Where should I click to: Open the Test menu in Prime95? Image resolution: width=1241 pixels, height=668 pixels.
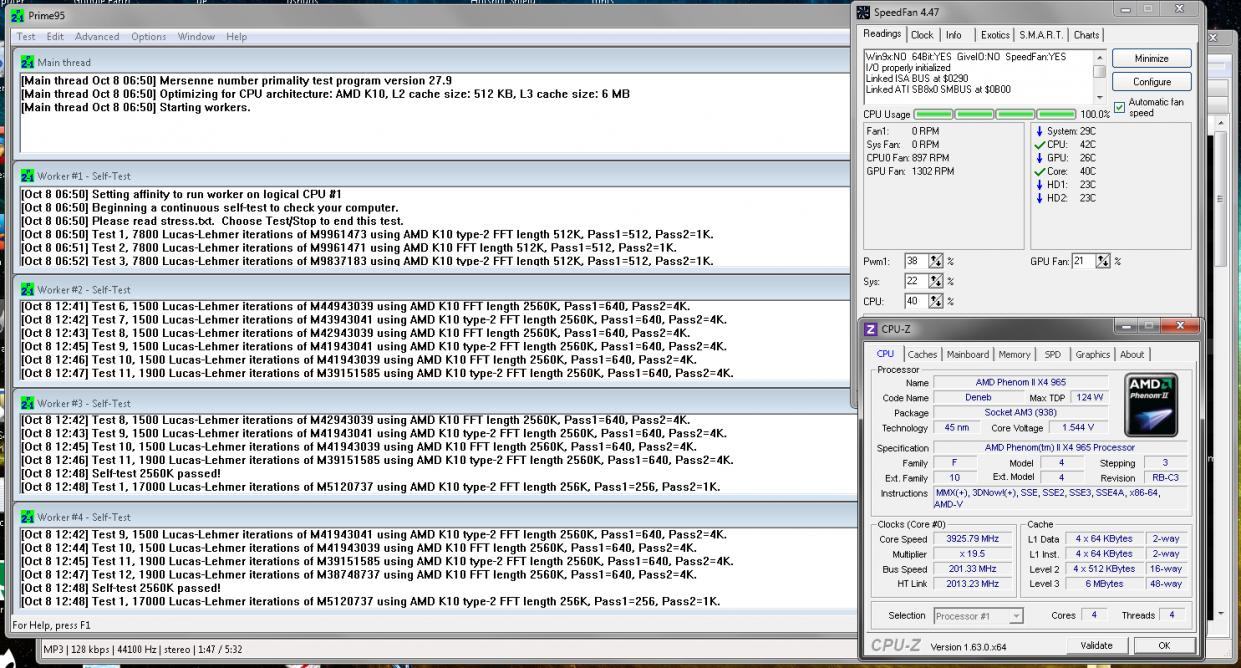click(25, 37)
